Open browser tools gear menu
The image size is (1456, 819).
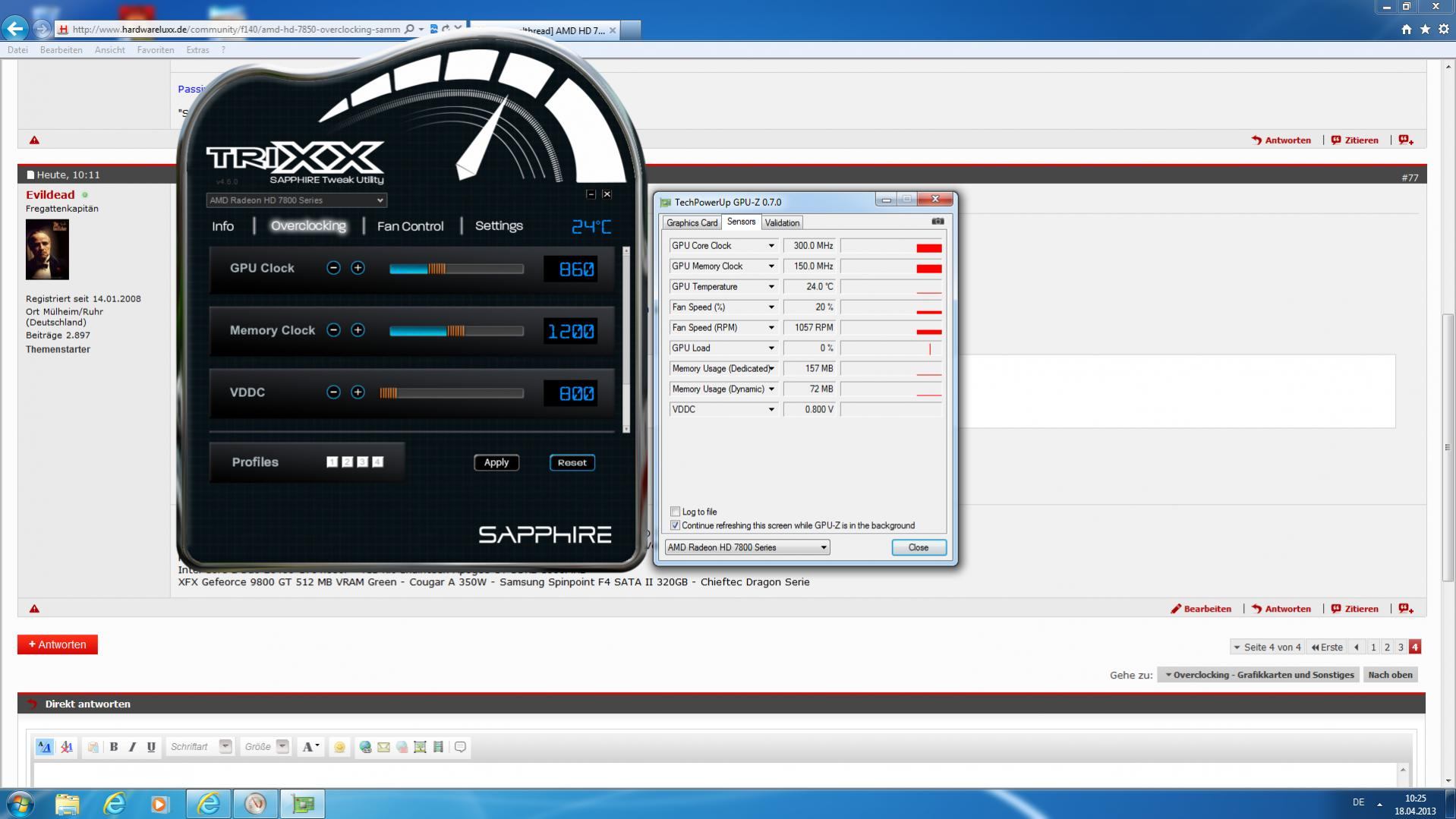pos(1443,29)
